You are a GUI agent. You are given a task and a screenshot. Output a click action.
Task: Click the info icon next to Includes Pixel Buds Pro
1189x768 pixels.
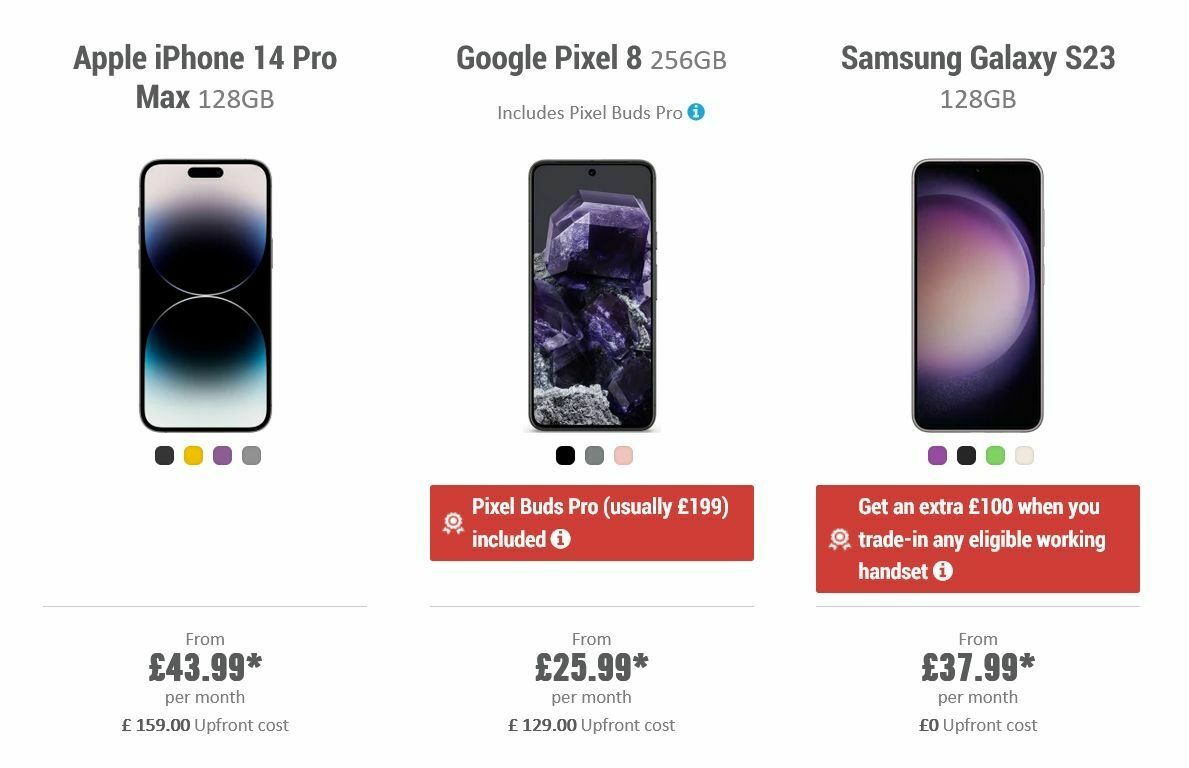pyautogui.click(x=698, y=113)
